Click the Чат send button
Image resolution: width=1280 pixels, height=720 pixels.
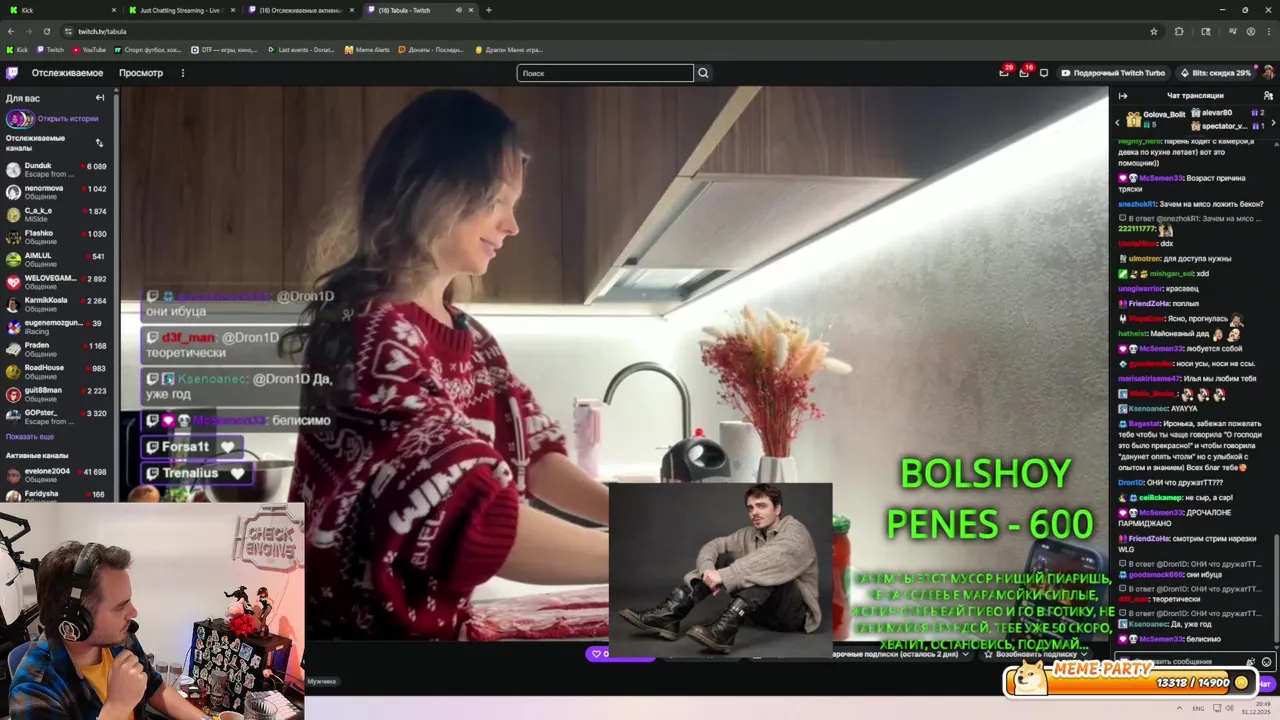click(1264, 684)
